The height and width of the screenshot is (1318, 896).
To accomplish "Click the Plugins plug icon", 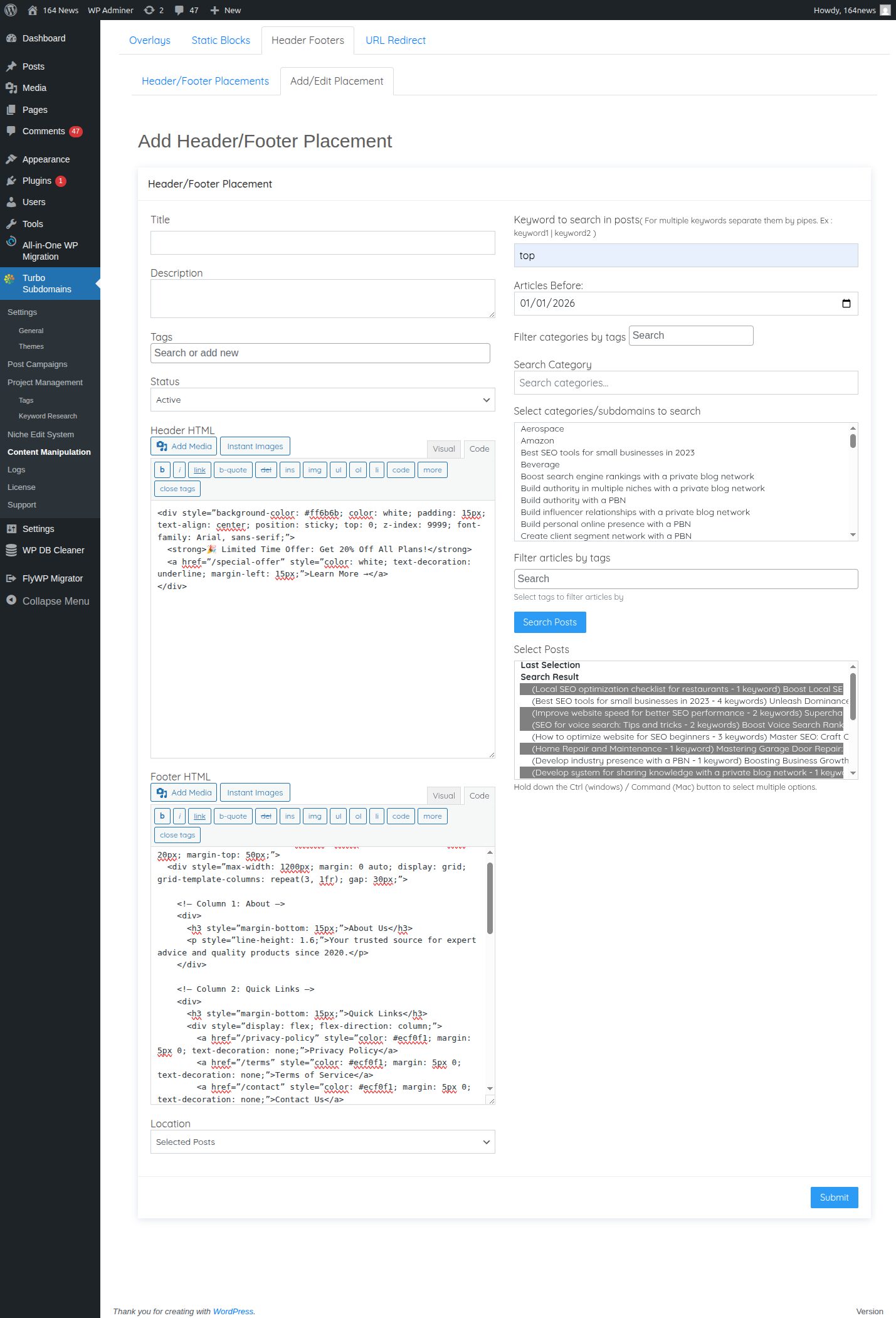I will click(x=11, y=181).
